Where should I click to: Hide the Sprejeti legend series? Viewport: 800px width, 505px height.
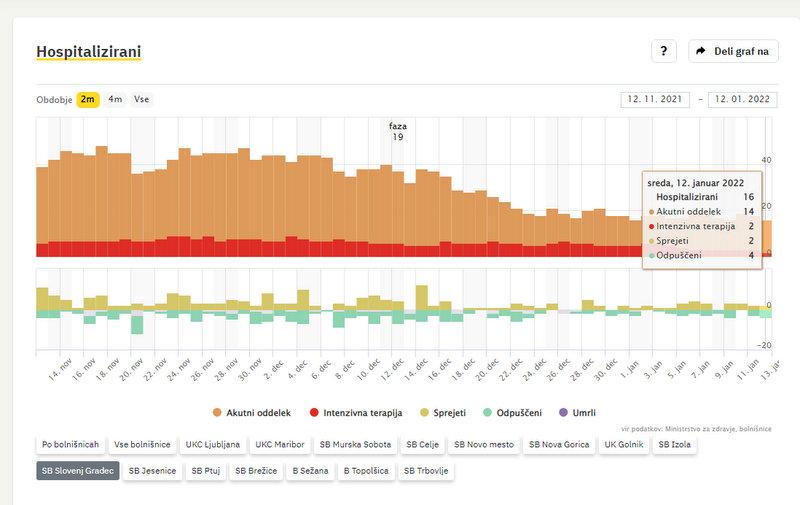[x=444, y=412]
